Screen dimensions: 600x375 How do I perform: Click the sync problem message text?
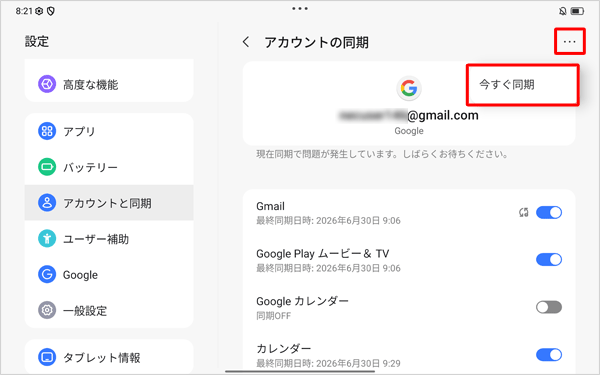tap(382, 154)
